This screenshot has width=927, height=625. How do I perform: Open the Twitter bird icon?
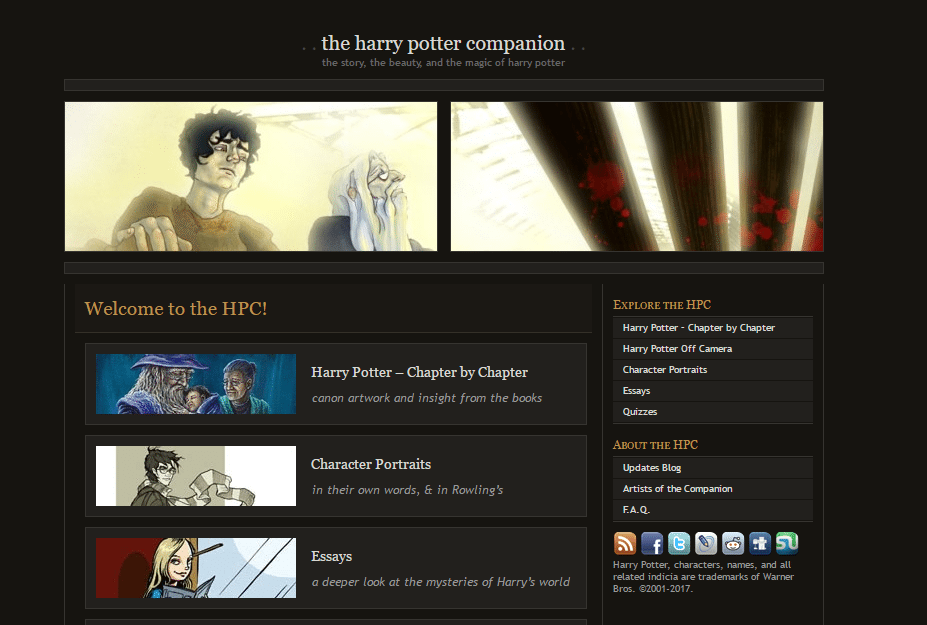[x=679, y=543]
